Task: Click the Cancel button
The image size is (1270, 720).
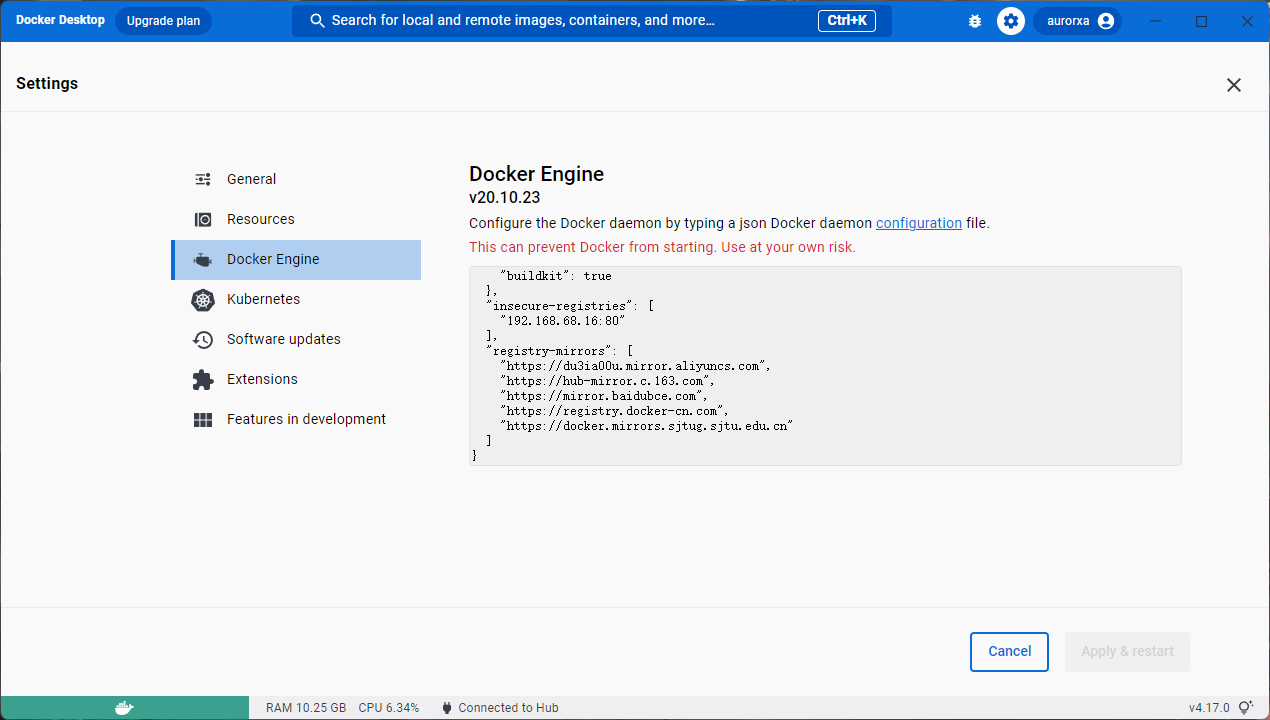Action: [x=1009, y=652]
